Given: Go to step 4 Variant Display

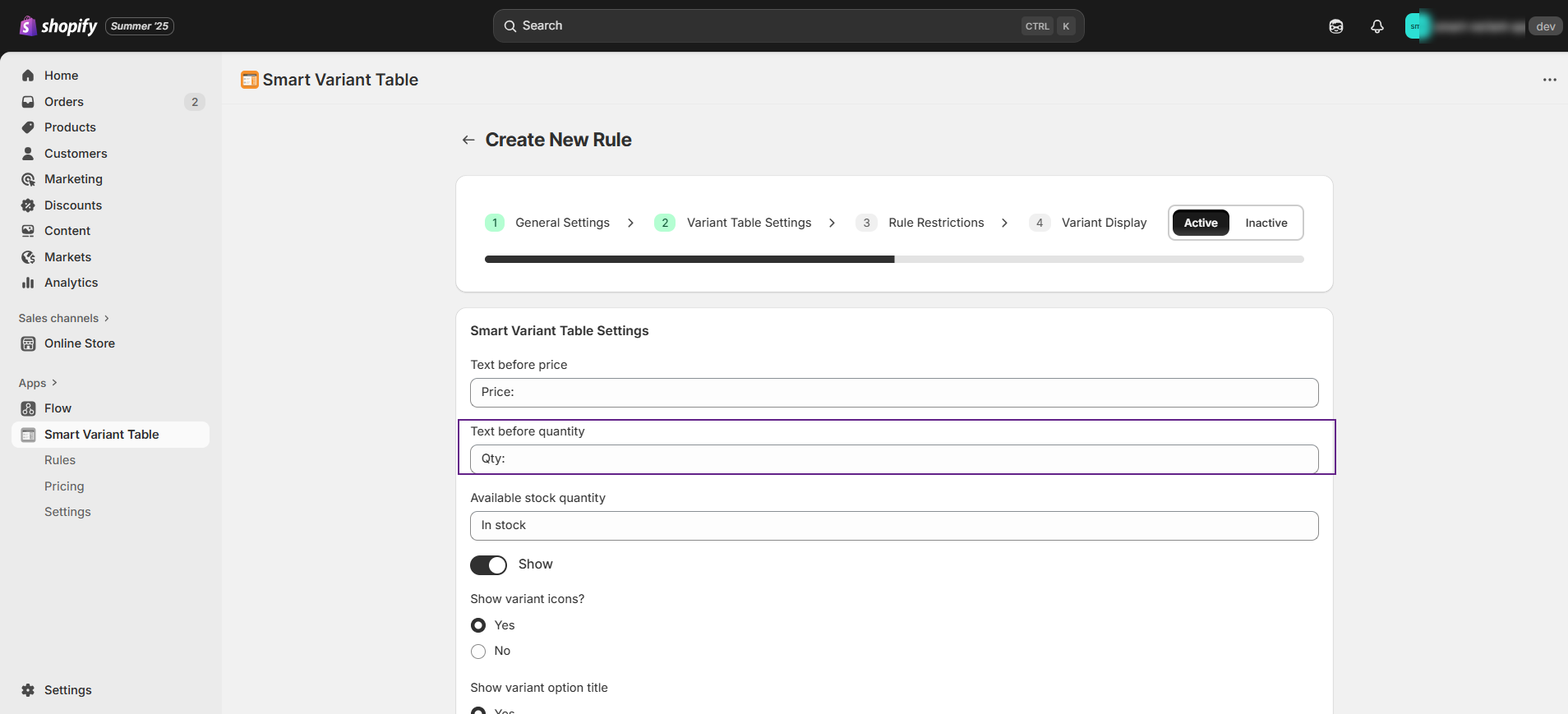Looking at the screenshot, I should (1088, 223).
